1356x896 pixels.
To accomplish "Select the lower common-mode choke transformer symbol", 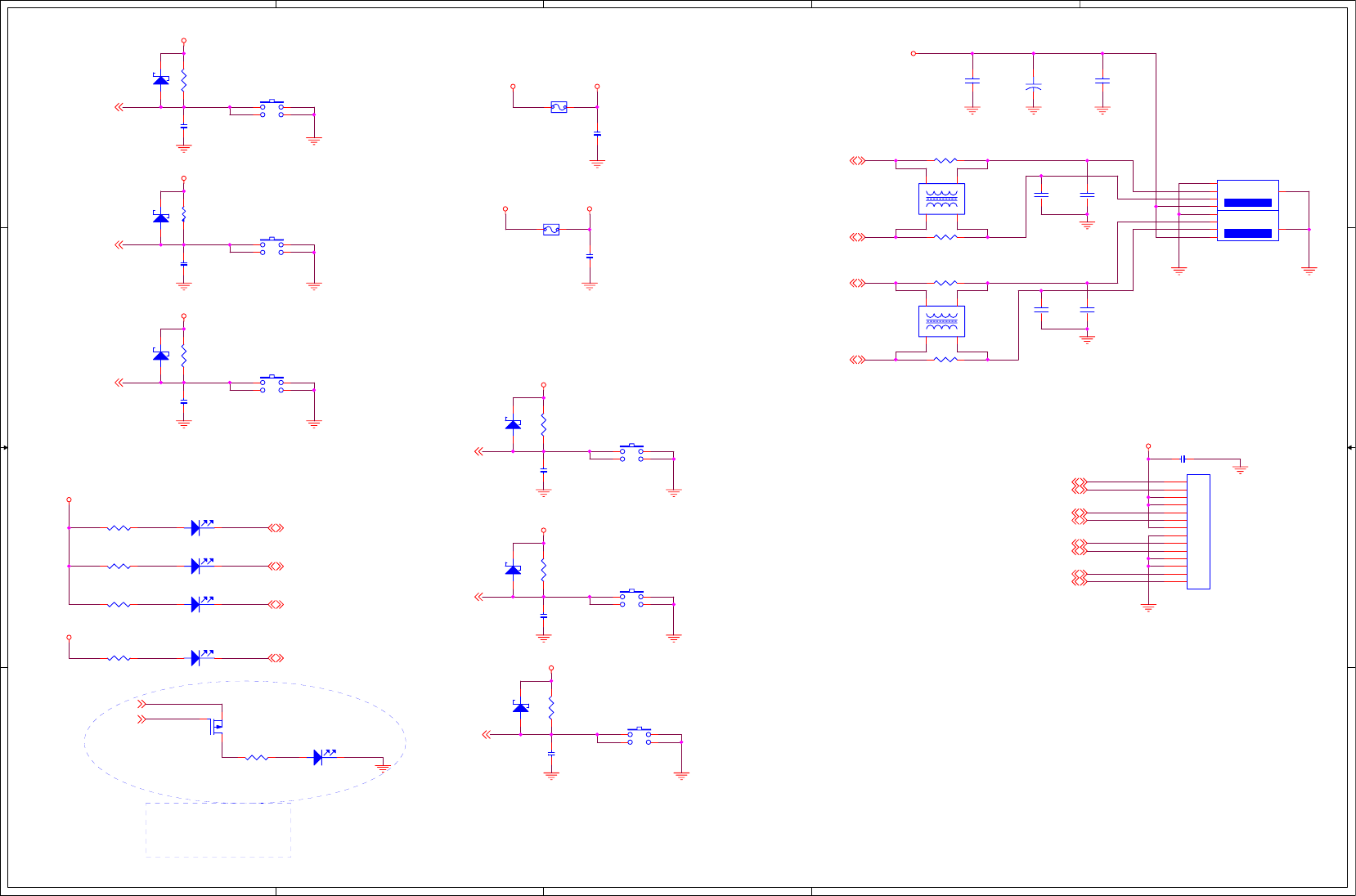I will [x=941, y=321].
